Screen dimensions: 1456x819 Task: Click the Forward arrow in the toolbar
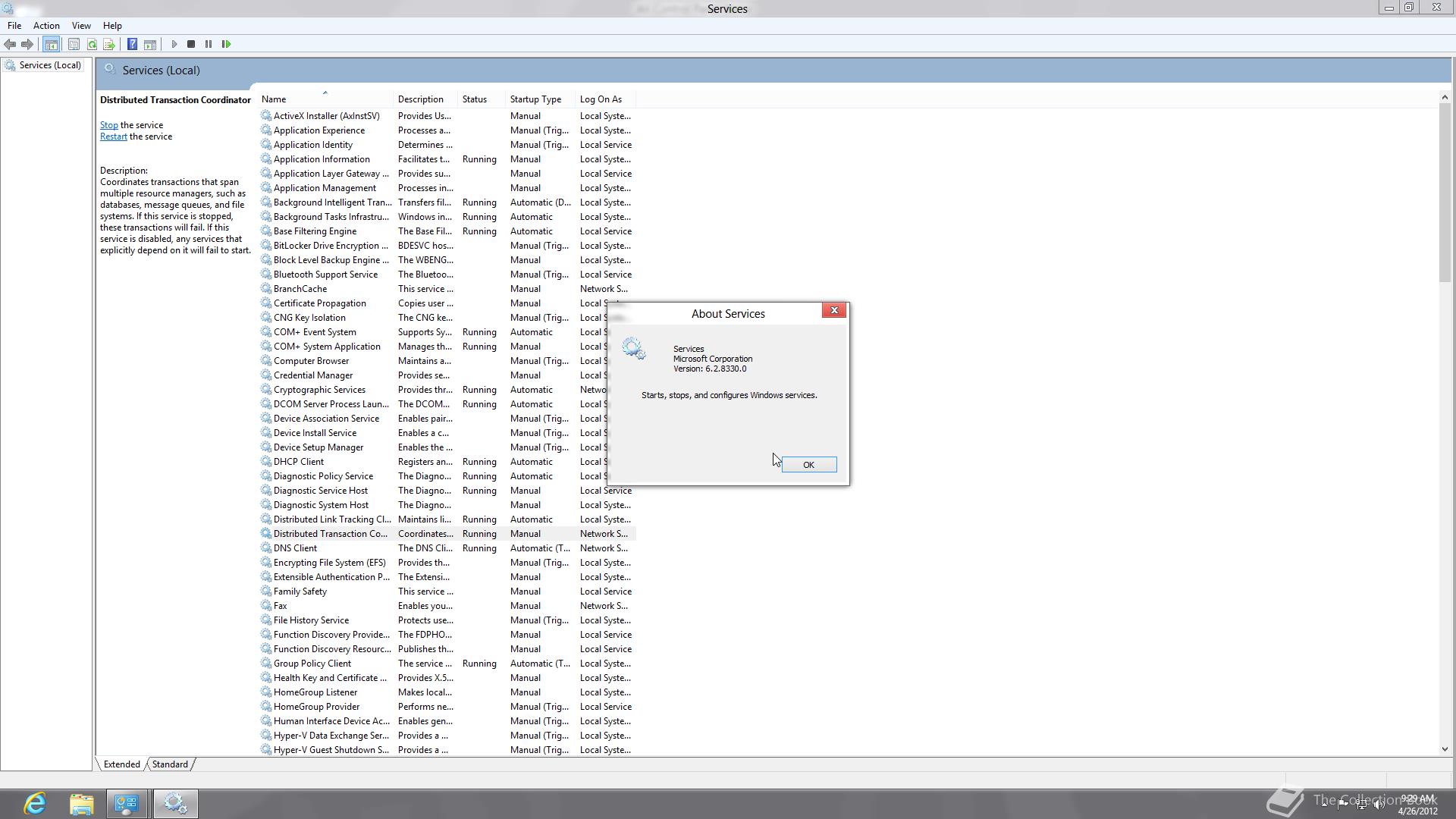point(27,44)
